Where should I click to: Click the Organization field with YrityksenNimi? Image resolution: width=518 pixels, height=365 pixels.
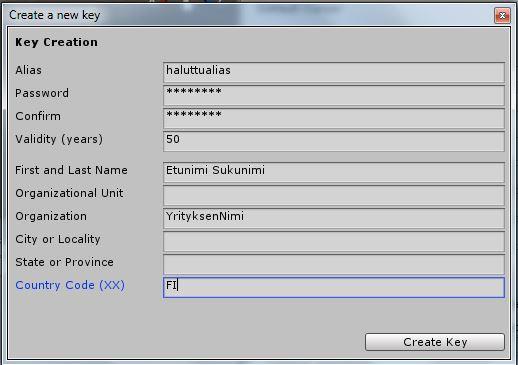(x=334, y=218)
